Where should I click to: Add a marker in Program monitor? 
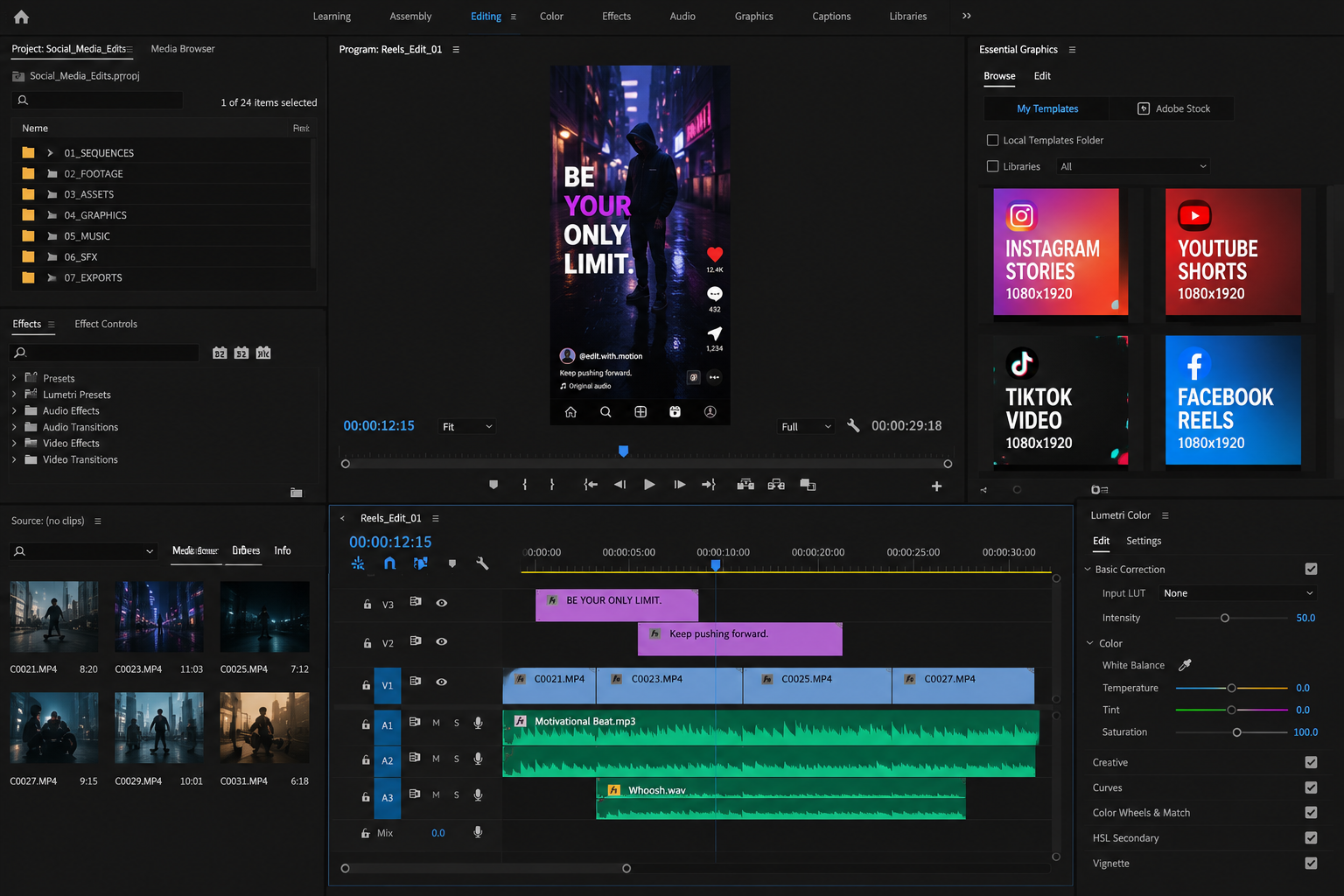[x=493, y=485]
